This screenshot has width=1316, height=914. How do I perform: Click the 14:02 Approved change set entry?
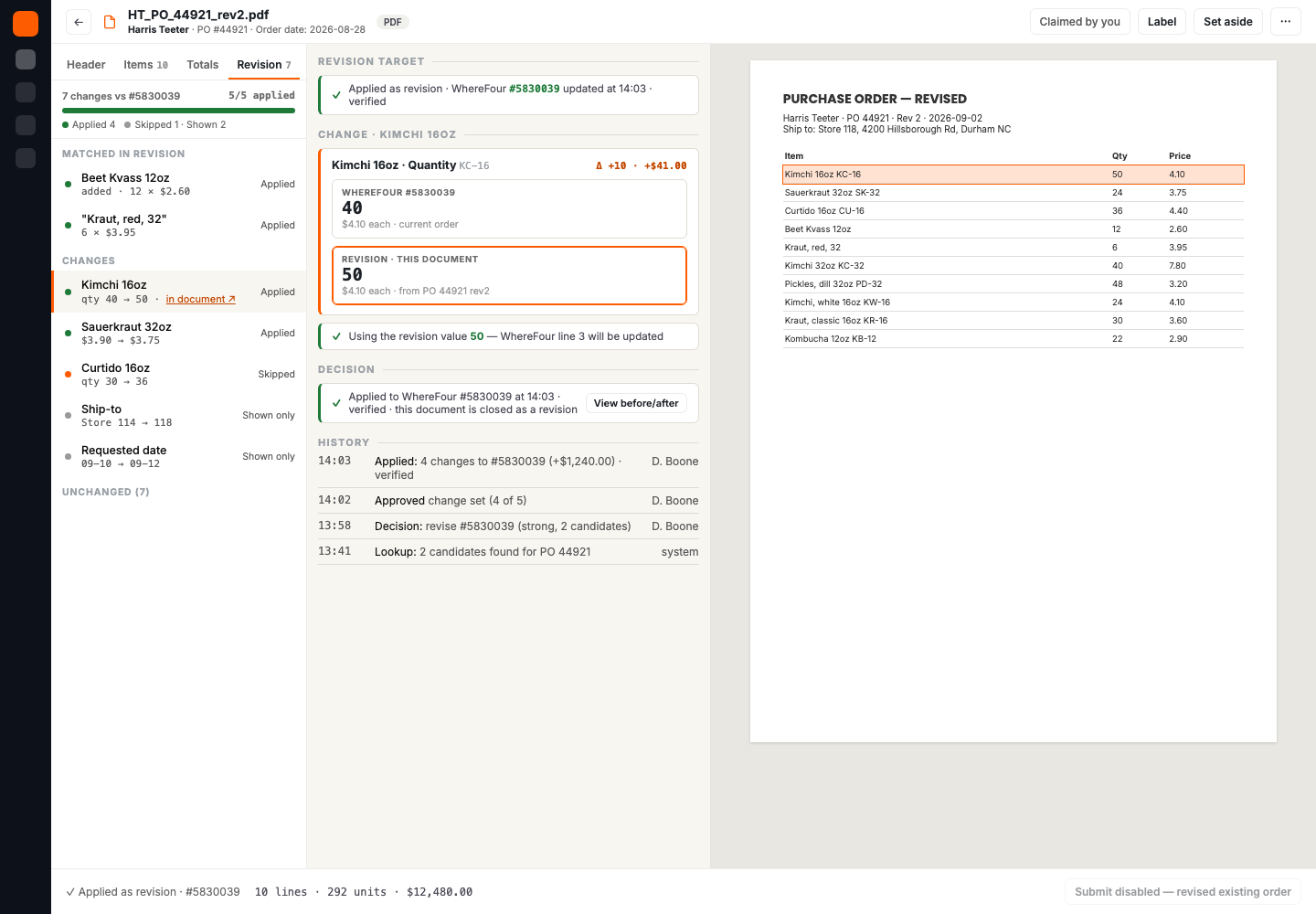coord(508,500)
